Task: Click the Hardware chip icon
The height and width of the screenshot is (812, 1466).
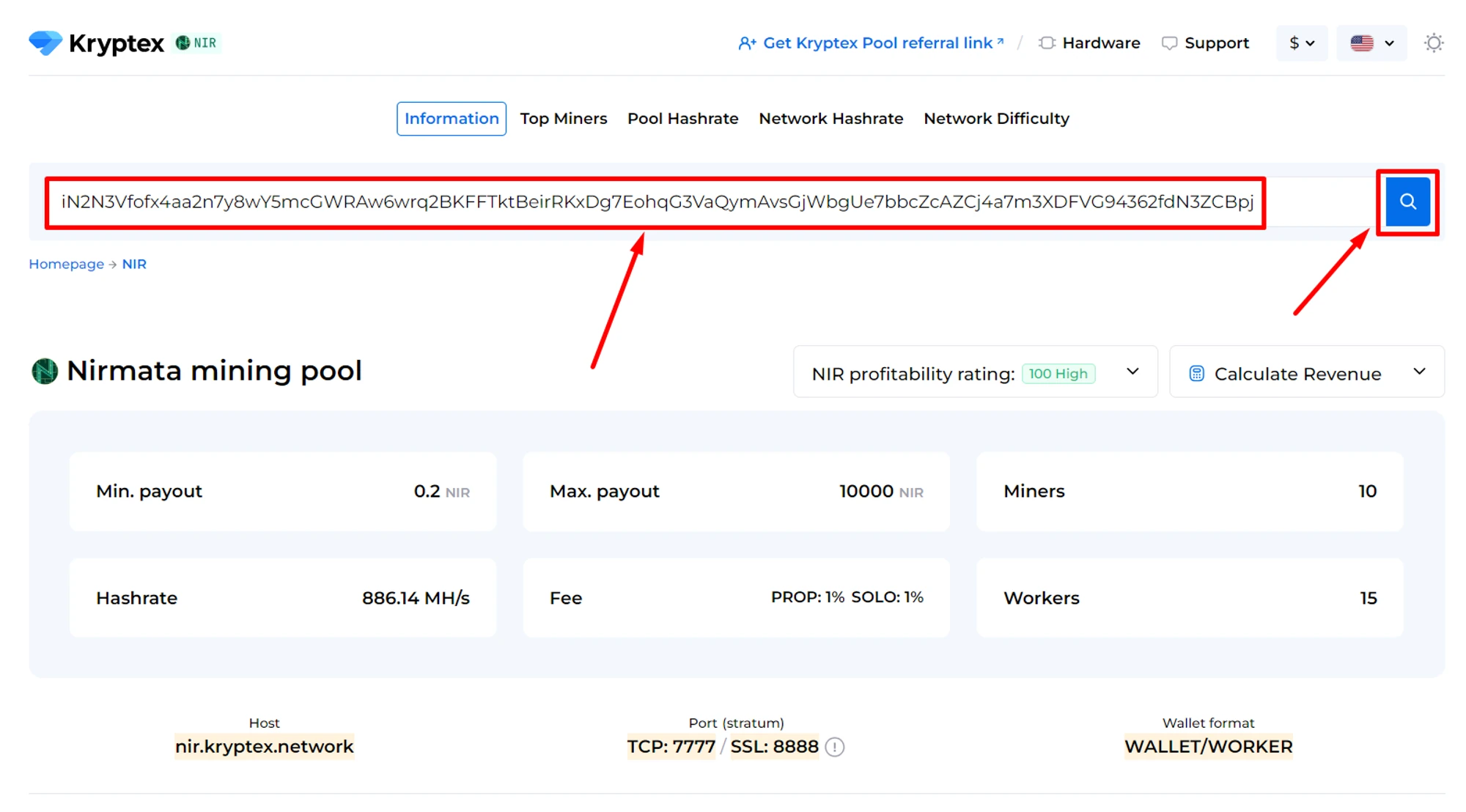Action: pos(1047,43)
